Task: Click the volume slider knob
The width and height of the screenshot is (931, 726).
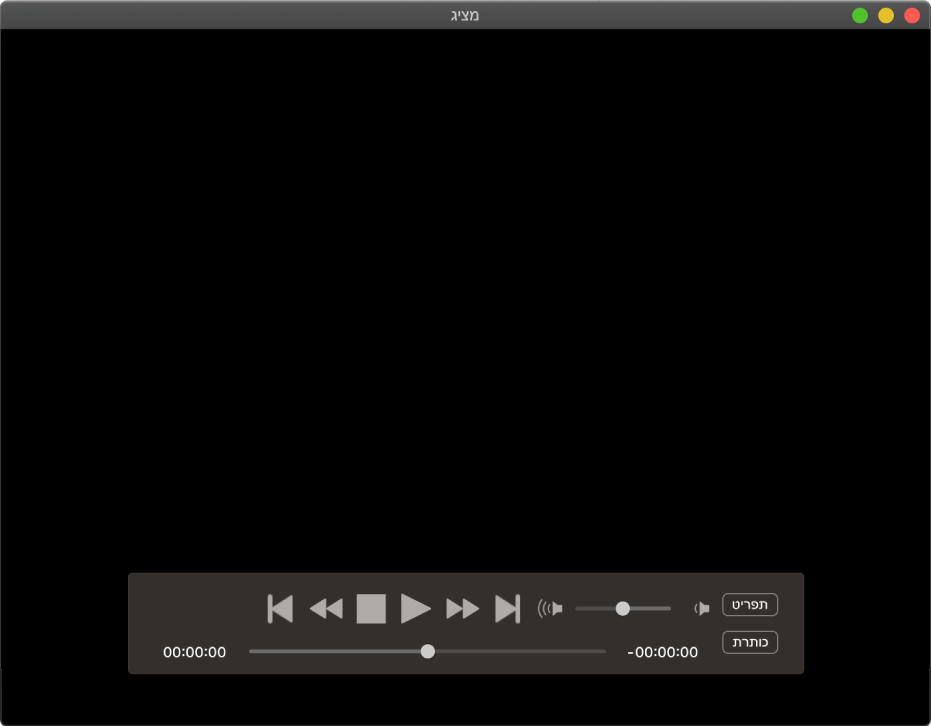Action: pos(622,608)
